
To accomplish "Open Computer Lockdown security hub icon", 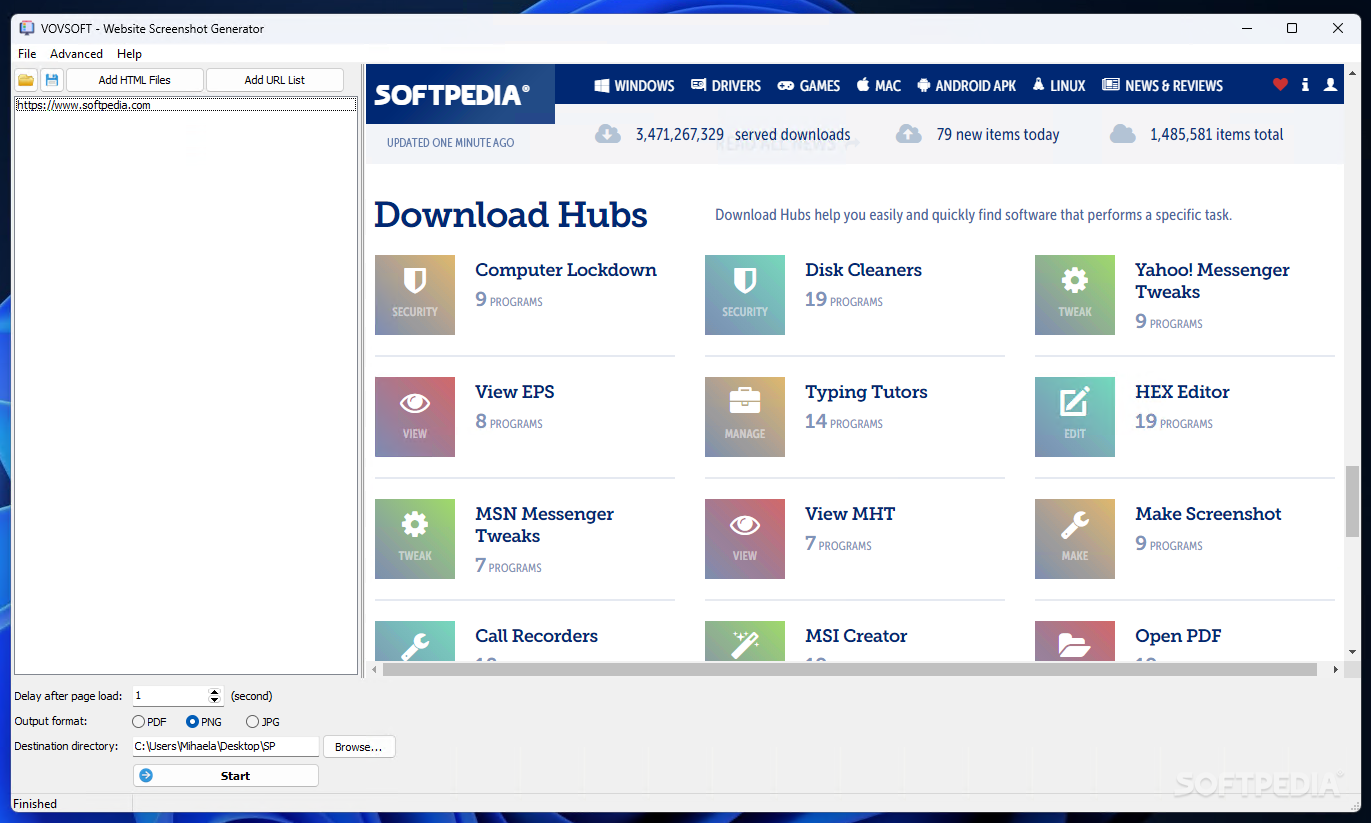I will tap(415, 295).
